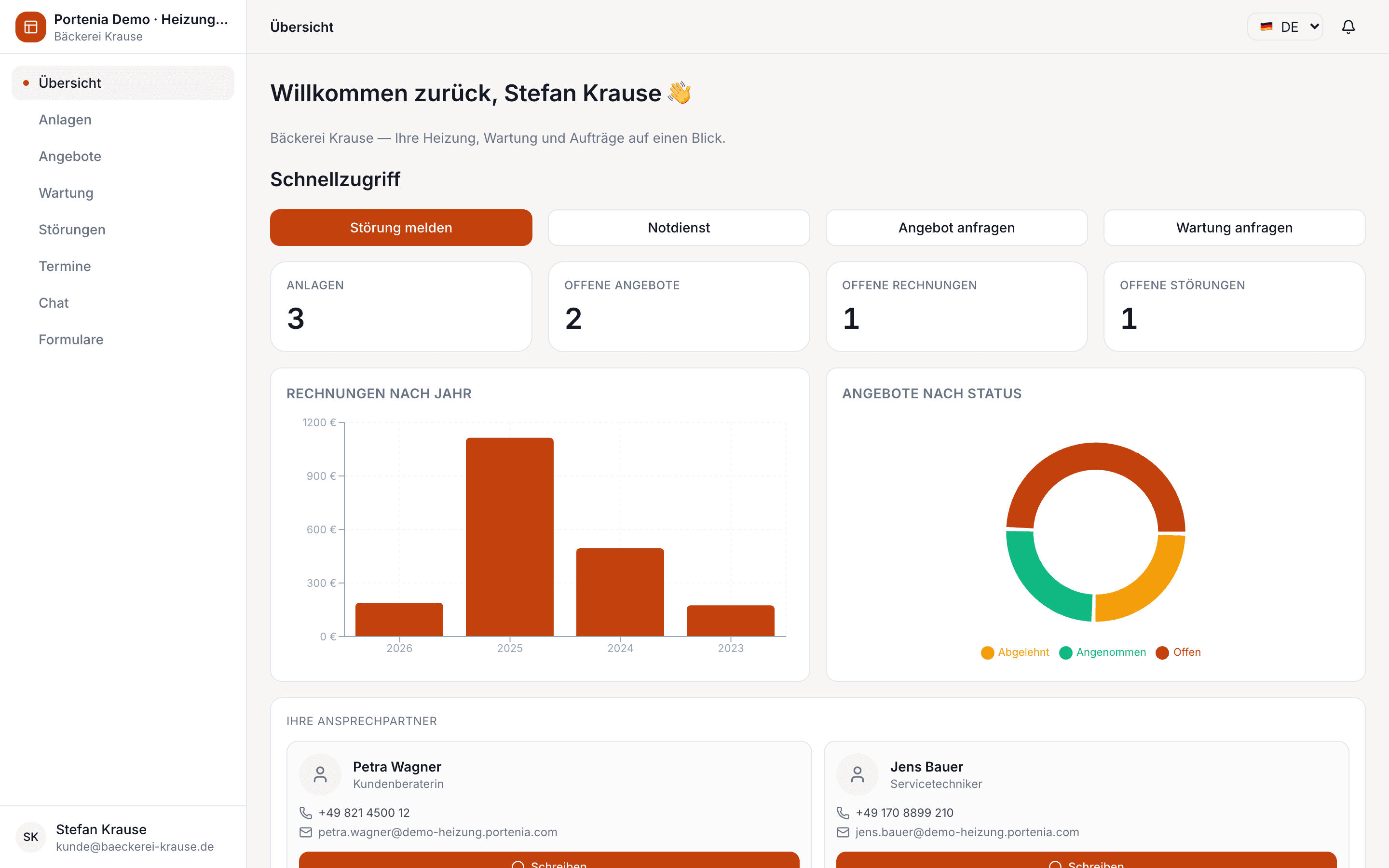The height and width of the screenshot is (868, 1389).
Task: Open the Offene Störungen card
Action: [x=1235, y=307]
